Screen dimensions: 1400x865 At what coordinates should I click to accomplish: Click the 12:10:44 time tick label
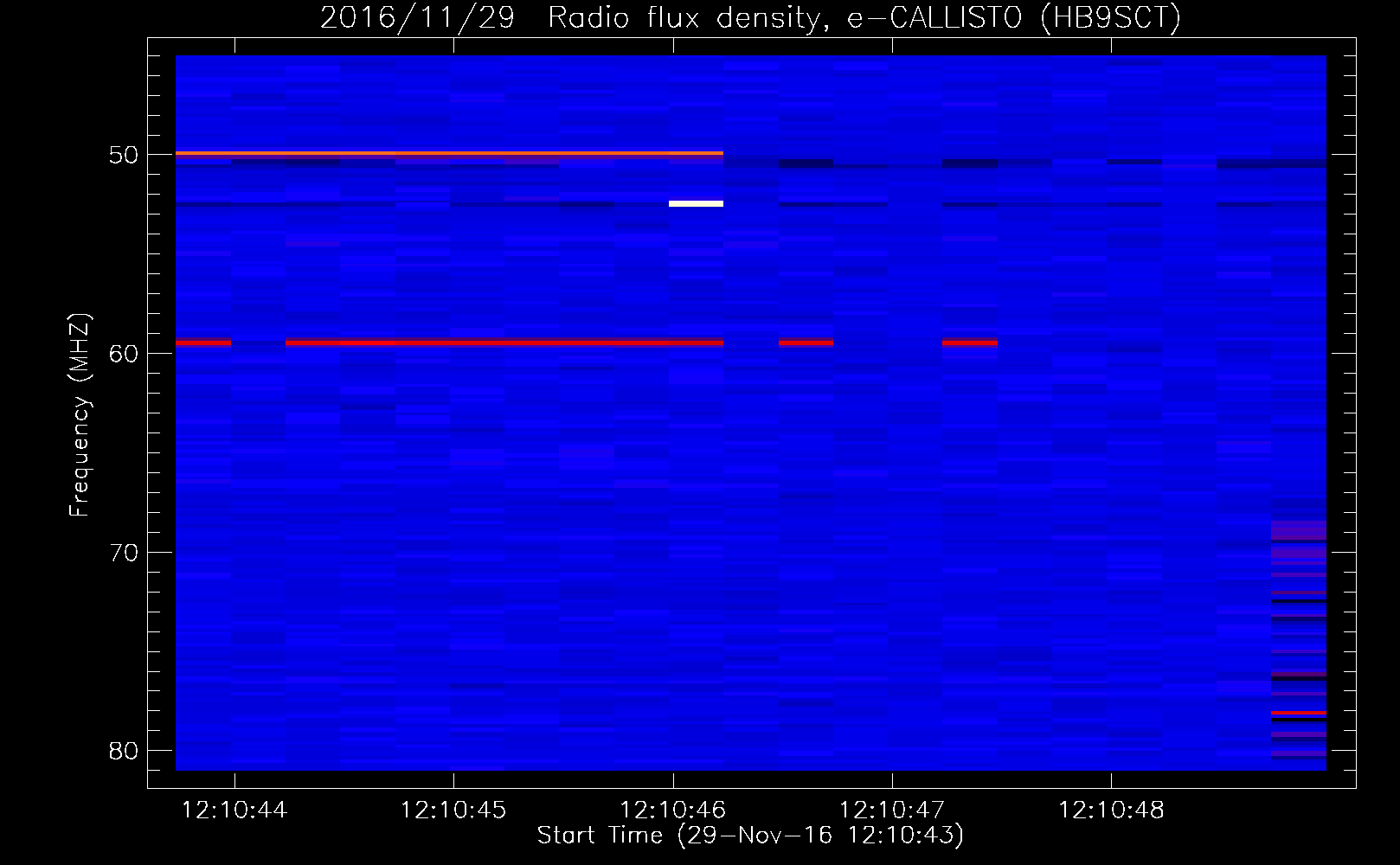tap(234, 811)
